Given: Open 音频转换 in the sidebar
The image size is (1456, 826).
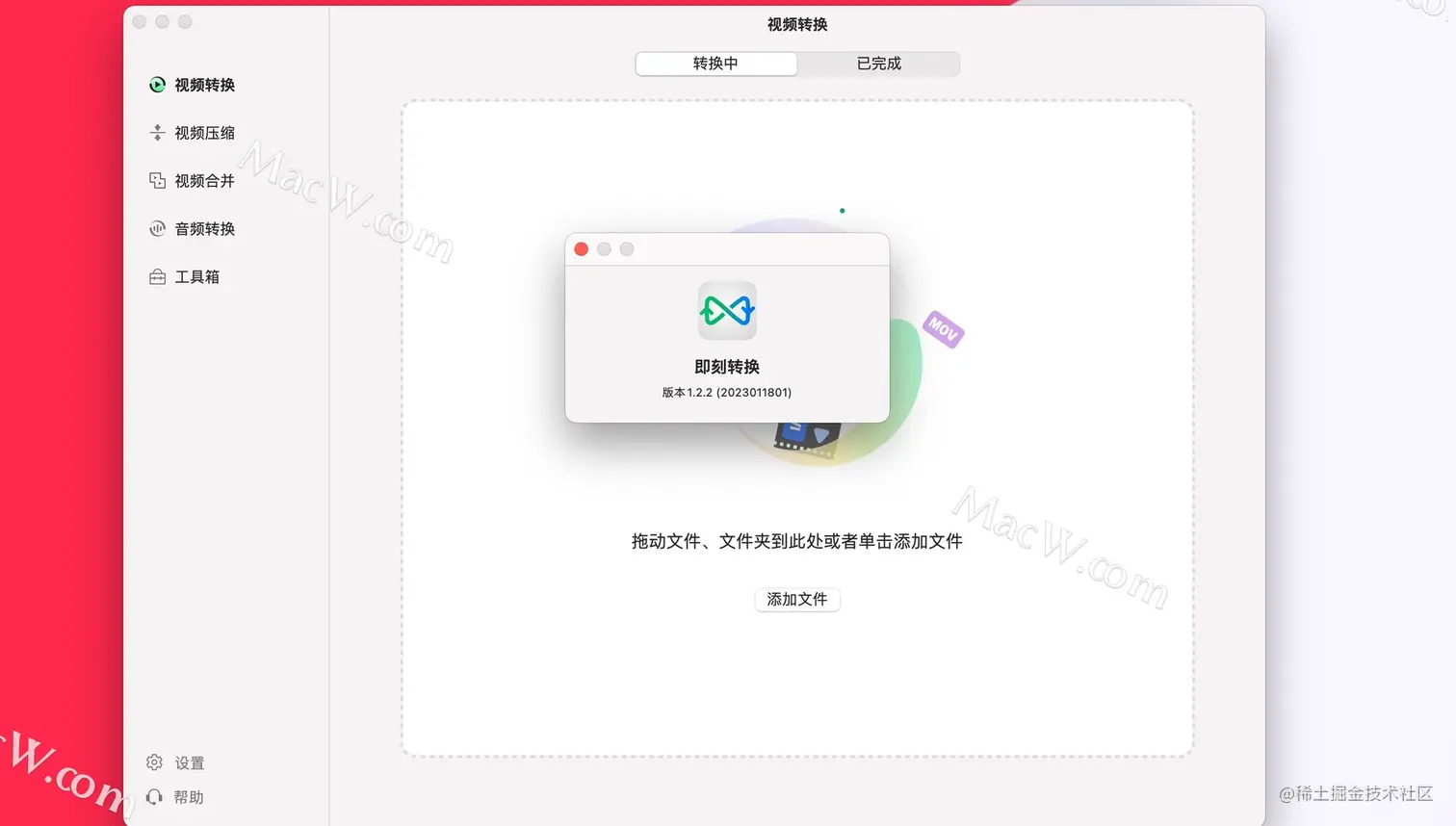Looking at the screenshot, I should point(204,229).
